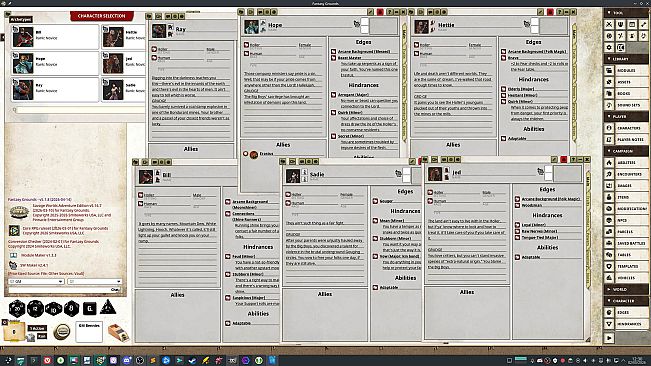This screenshot has height=366, width=651.
Task: Open the Abilities campaign list
Action: click(x=626, y=163)
